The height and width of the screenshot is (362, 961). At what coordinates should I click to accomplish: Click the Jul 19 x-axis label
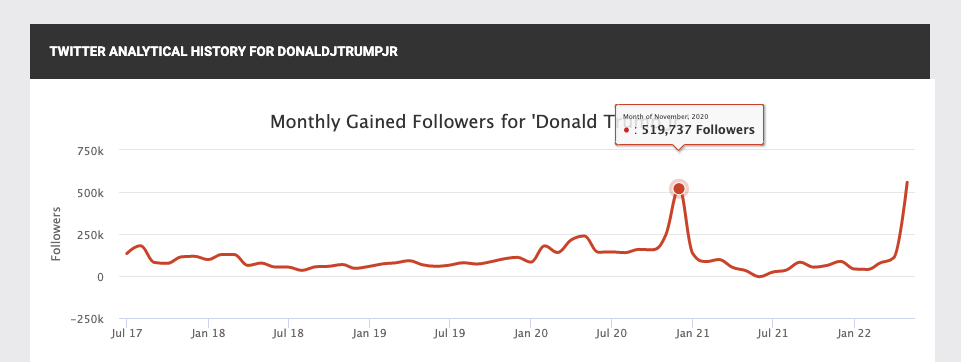click(449, 334)
